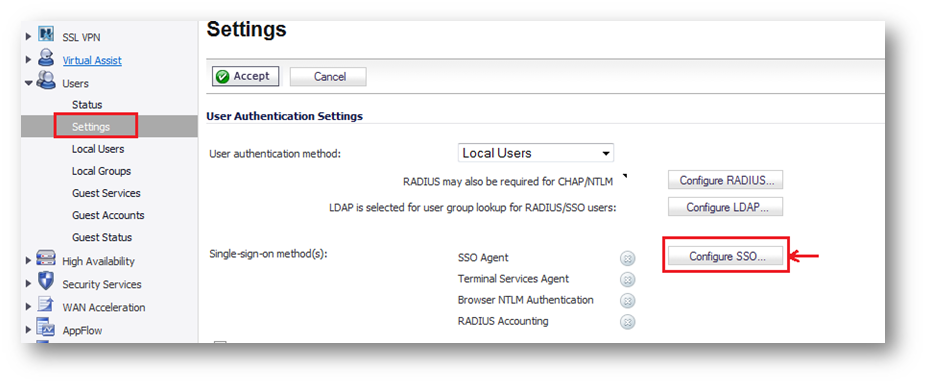Click the SSO Agent status icon

(x=628, y=258)
